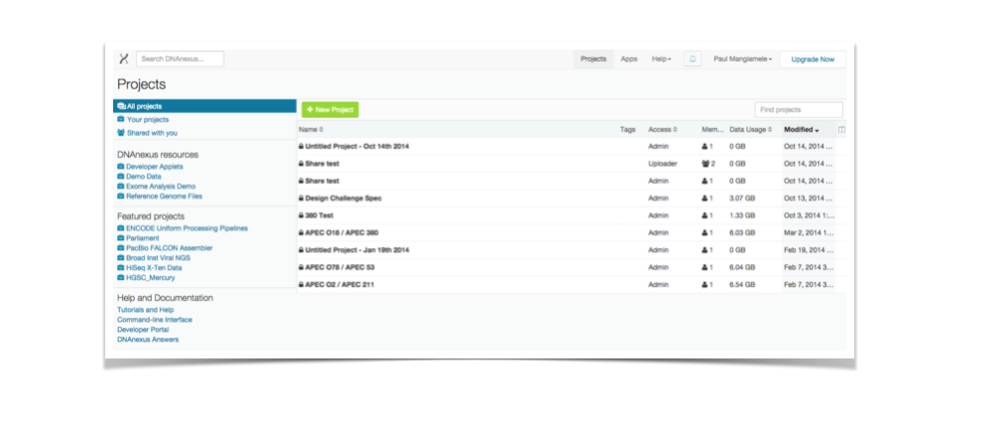Open the Paul Mangiamele account dropdown
Image resolution: width=1000 pixels, height=424 pixels.
pyautogui.click(x=742, y=59)
